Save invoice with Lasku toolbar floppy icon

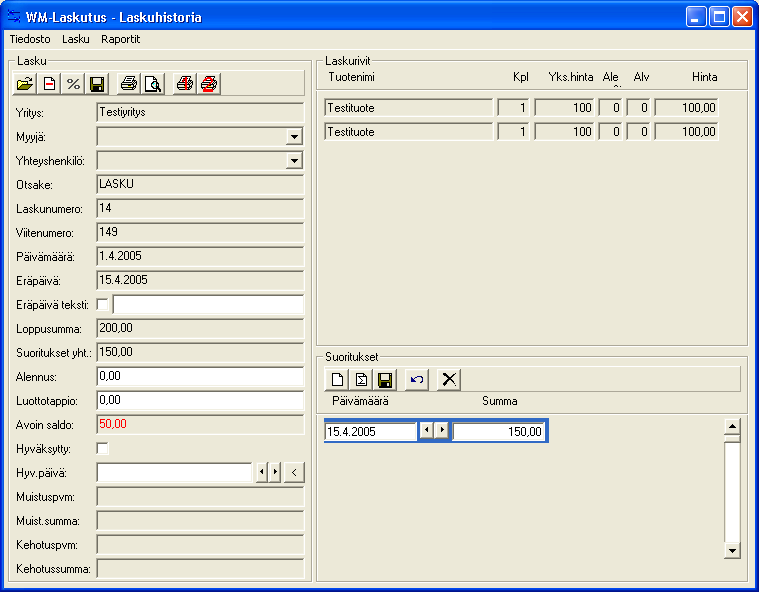point(97,84)
